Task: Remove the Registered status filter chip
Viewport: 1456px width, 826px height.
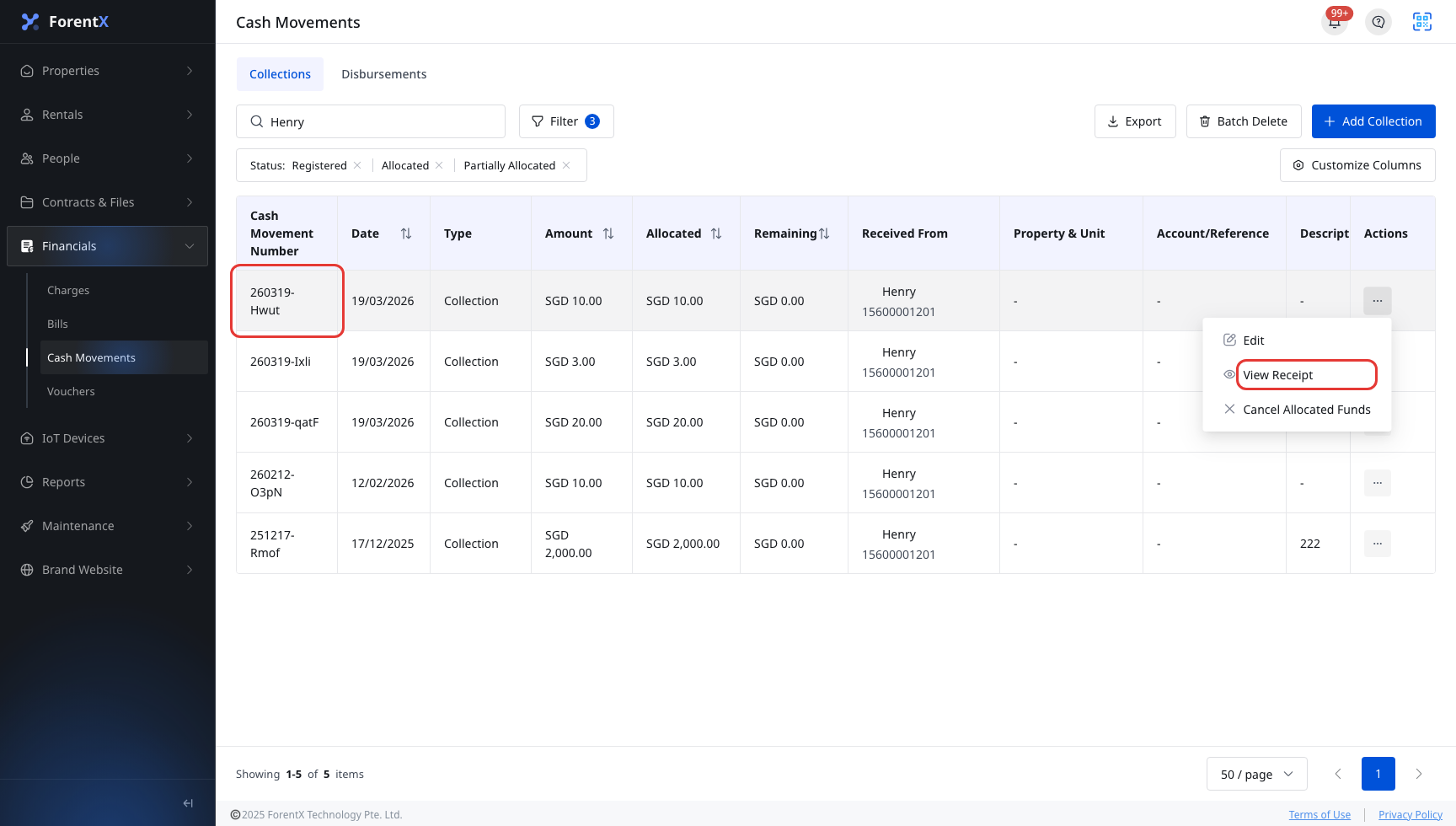Action: pos(357,165)
